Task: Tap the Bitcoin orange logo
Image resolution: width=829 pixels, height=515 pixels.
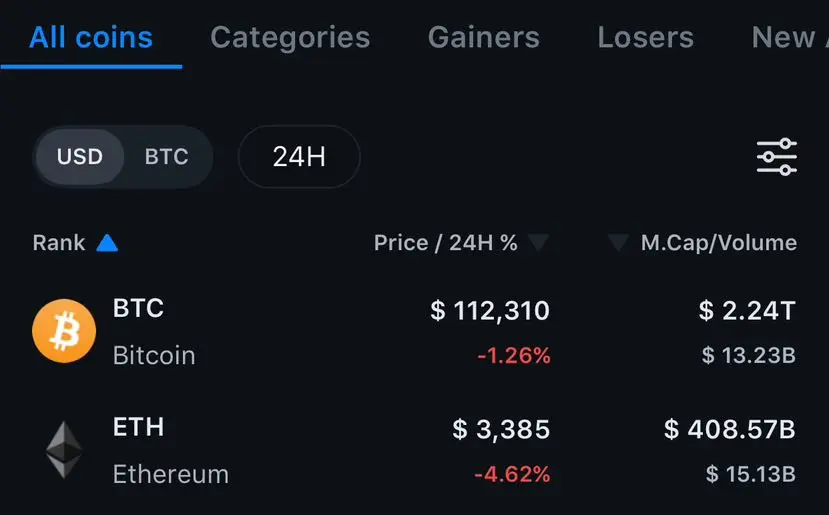Action: [64, 331]
